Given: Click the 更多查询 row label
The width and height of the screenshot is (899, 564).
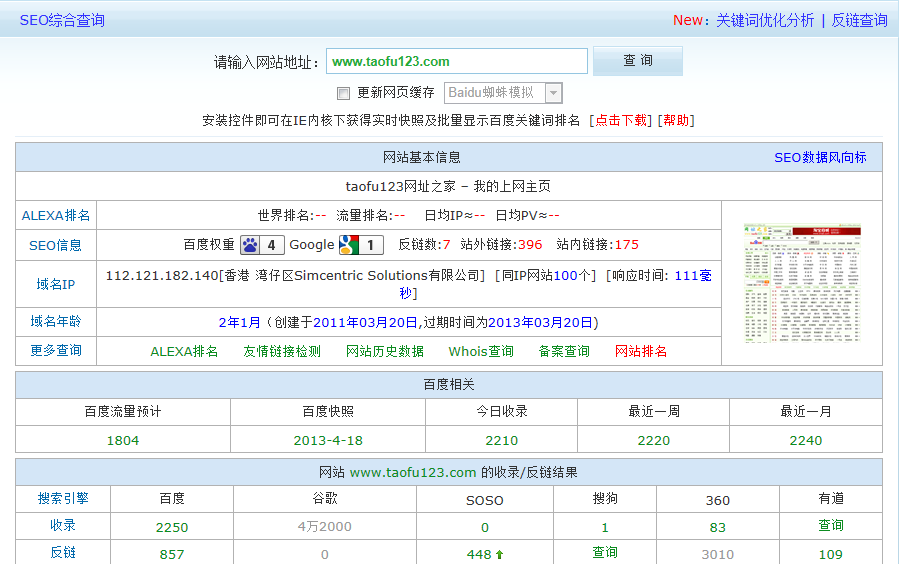Looking at the screenshot, I should point(56,350).
